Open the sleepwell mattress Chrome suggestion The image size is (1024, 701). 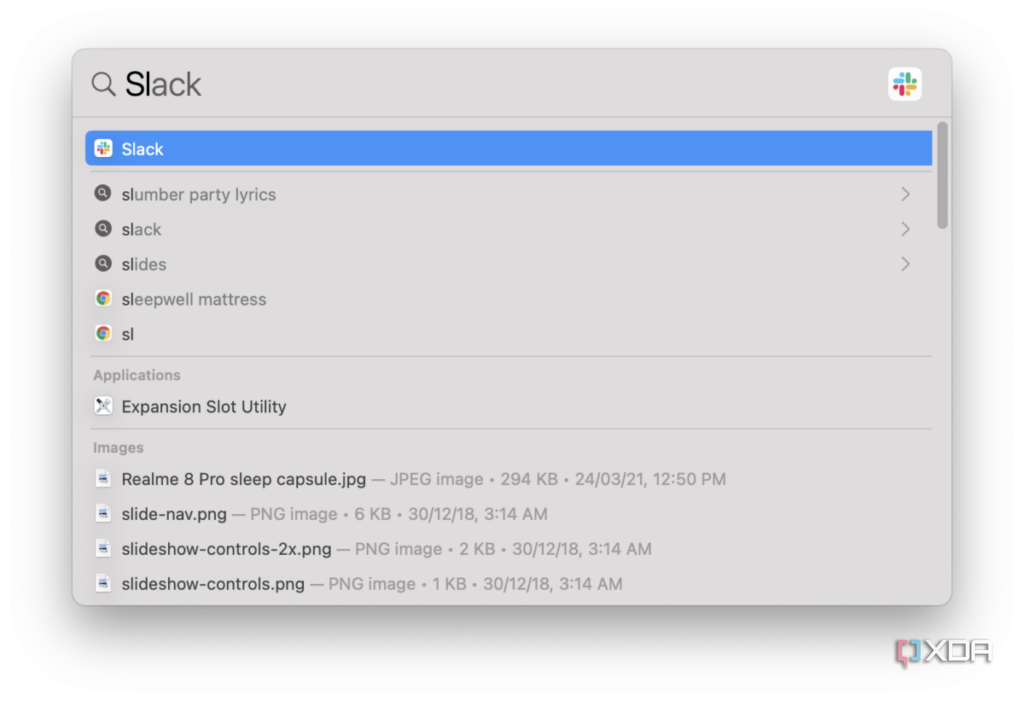tap(509, 299)
